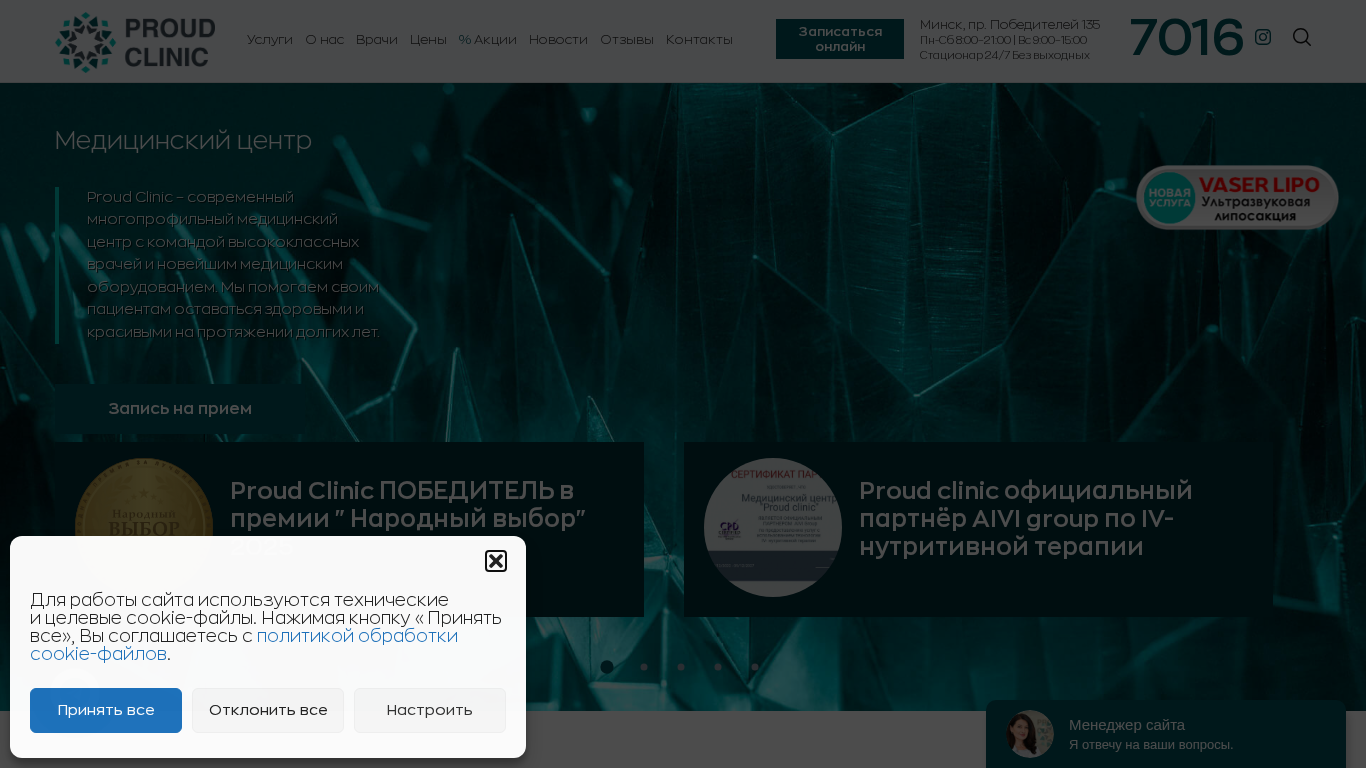Open the Контакты menu item
Screen dimensions: 1366x768
tap(699, 39)
